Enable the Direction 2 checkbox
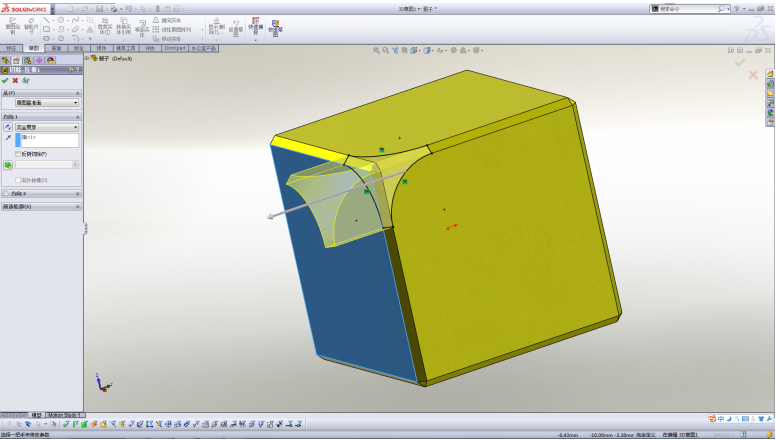The width and height of the screenshot is (776, 440). pos(6,194)
